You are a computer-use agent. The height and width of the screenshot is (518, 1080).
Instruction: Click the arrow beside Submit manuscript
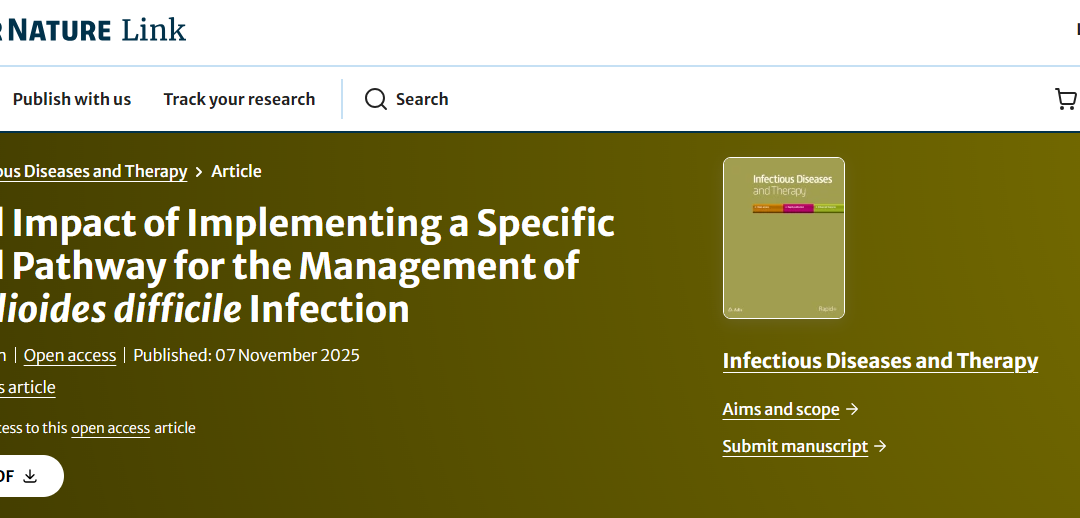880,446
